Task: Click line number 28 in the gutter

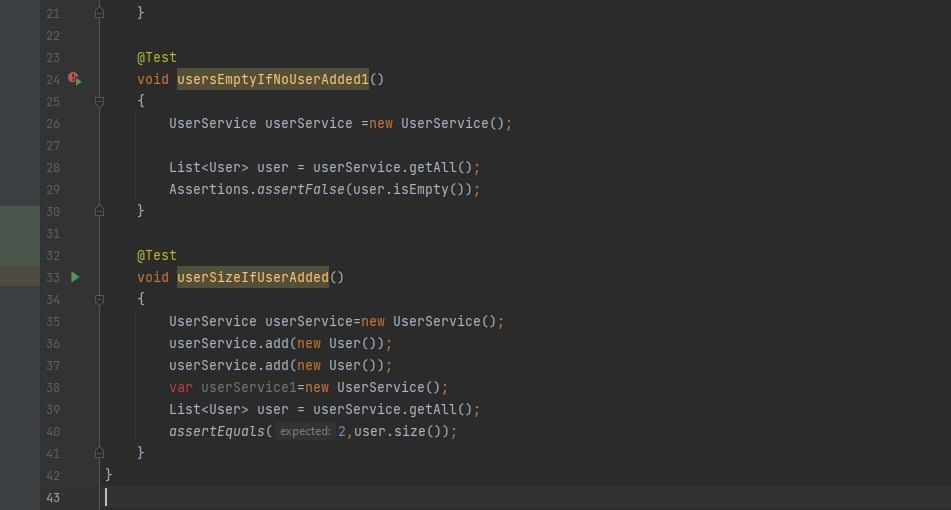Action: (x=53, y=167)
